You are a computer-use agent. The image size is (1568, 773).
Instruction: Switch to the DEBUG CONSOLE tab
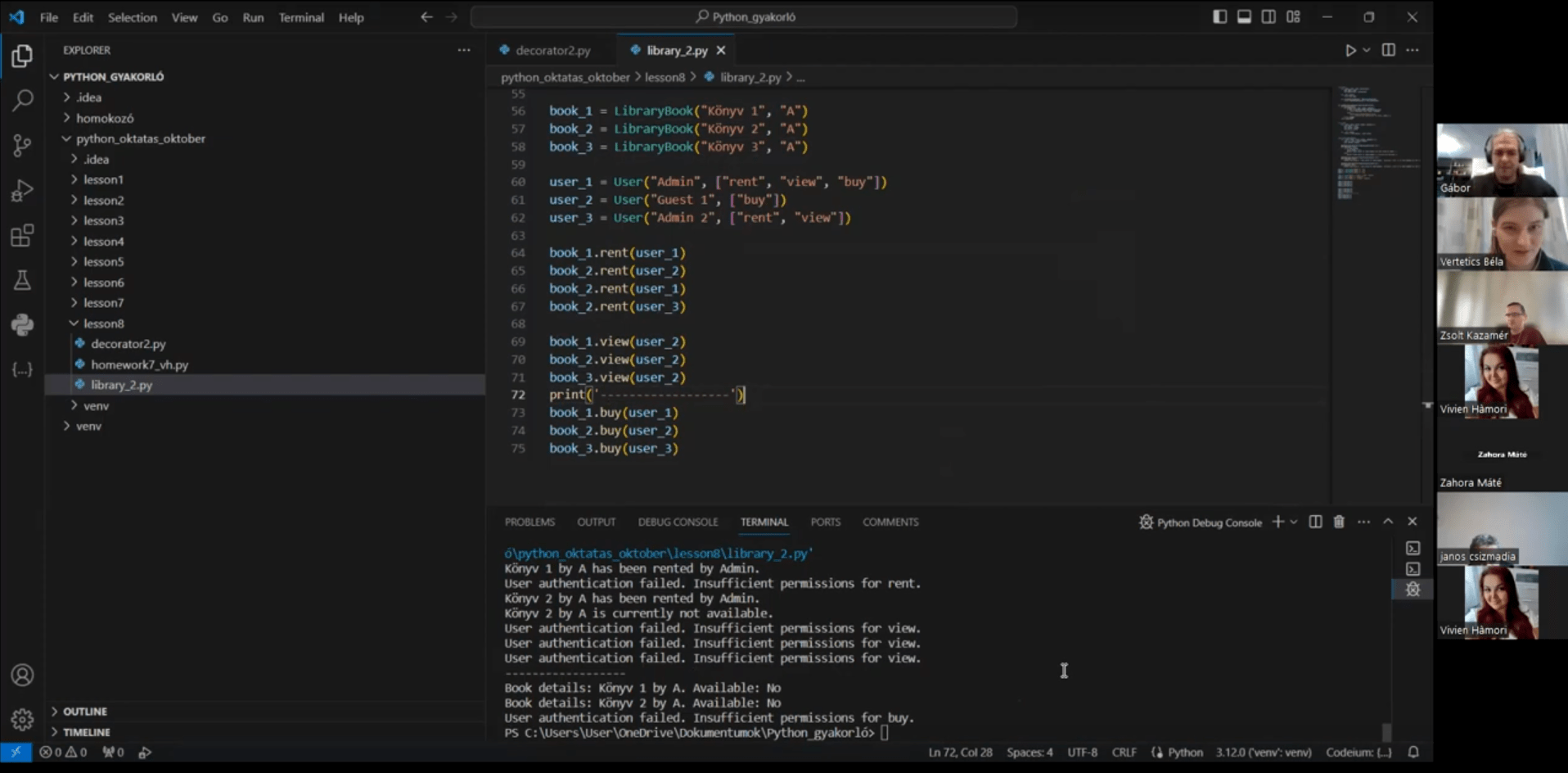pyautogui.click(x=678, y=522)
